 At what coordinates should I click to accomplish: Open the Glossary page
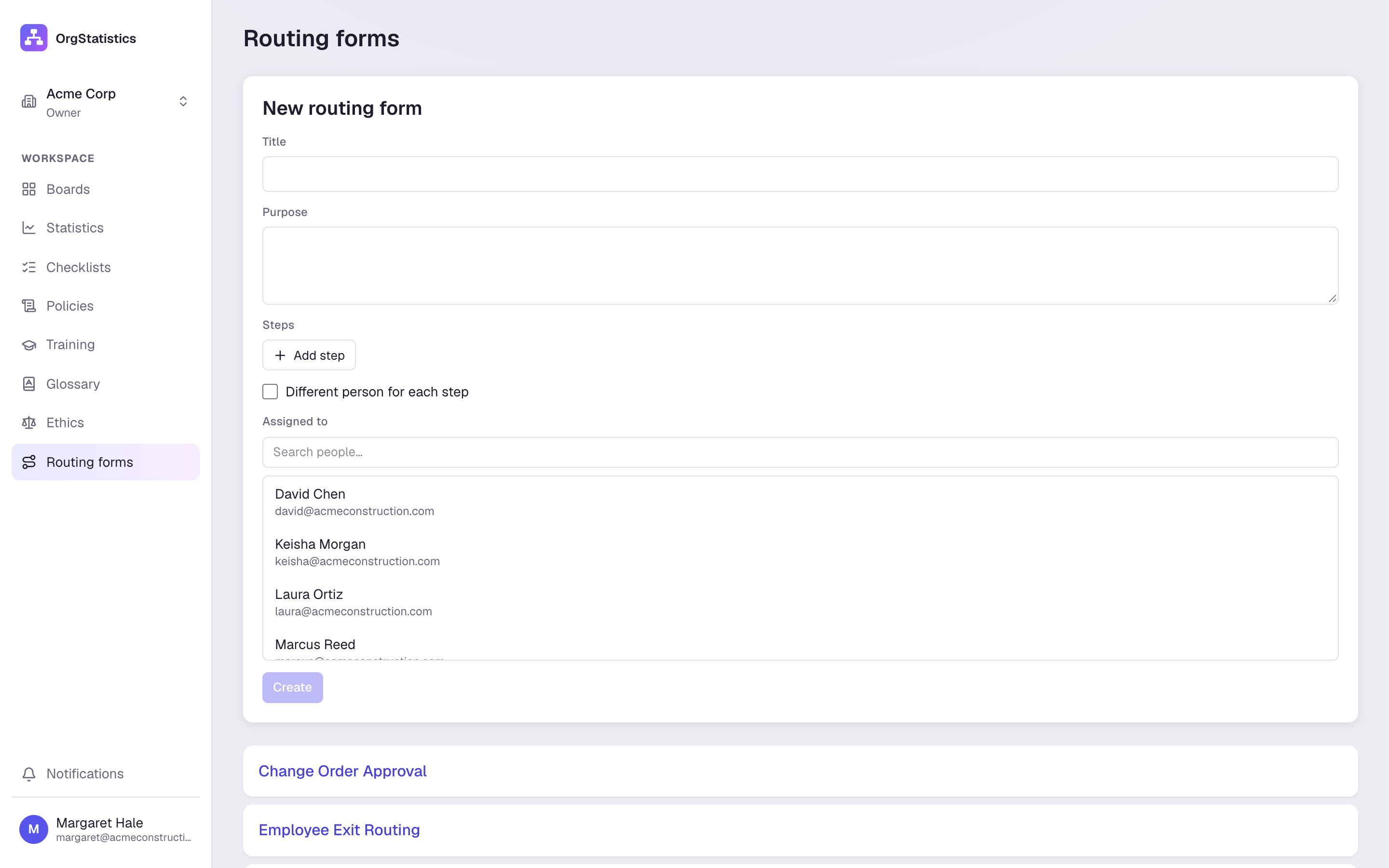(x=106, y=383)
